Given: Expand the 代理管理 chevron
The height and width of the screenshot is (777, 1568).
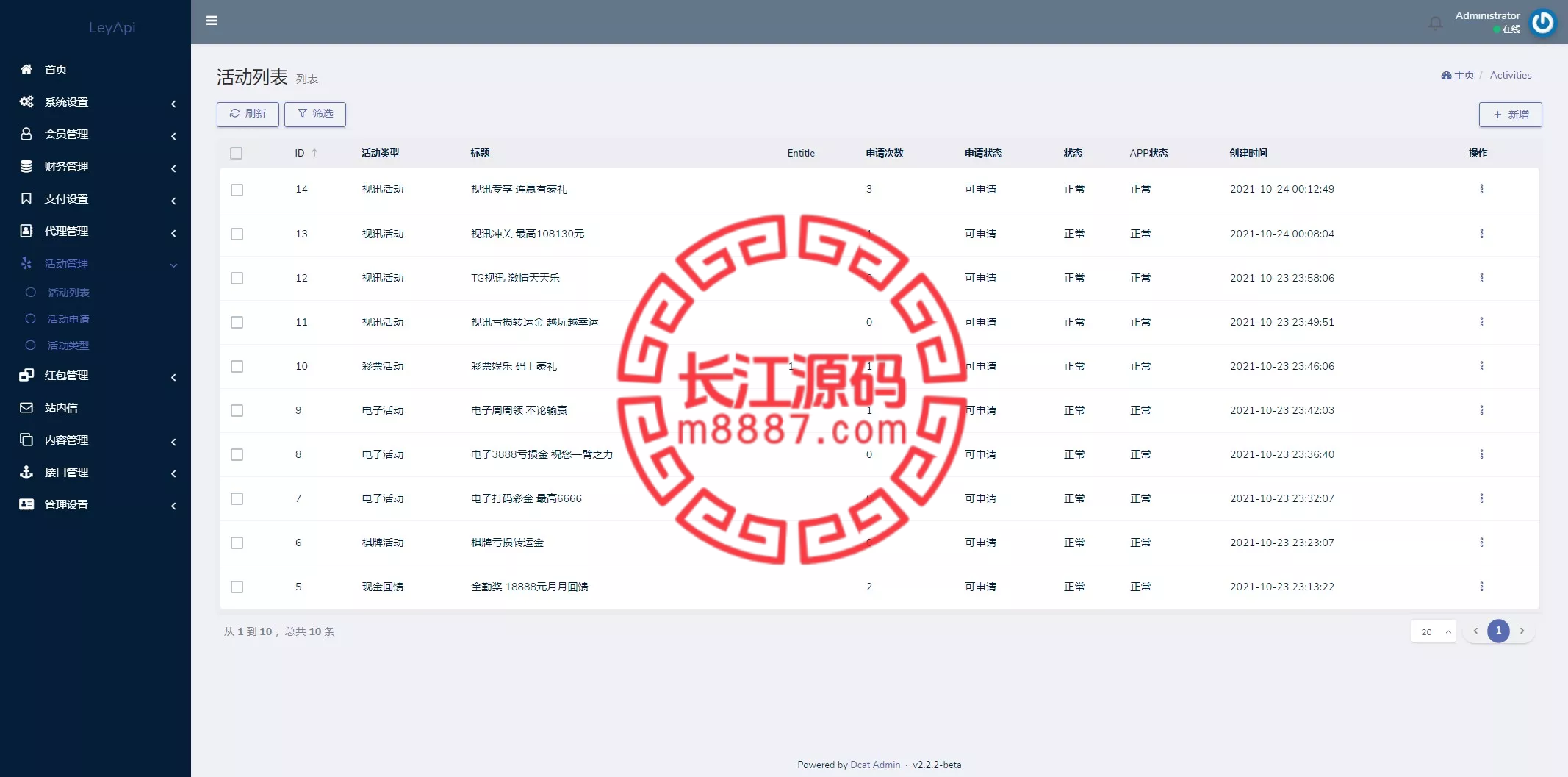Looking at the screenshot, I should [x=173, y=233].
